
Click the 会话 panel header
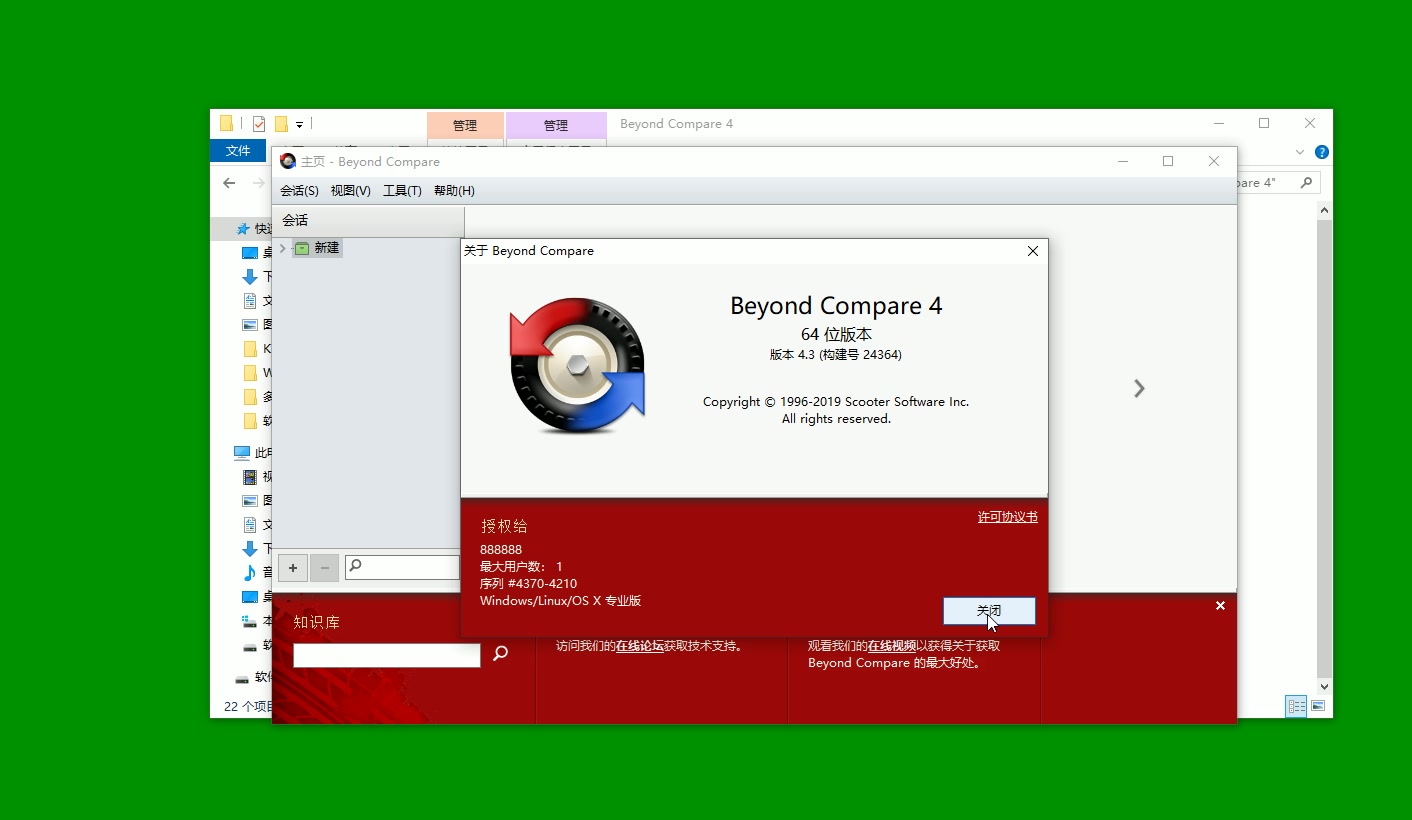coord(368,220)
